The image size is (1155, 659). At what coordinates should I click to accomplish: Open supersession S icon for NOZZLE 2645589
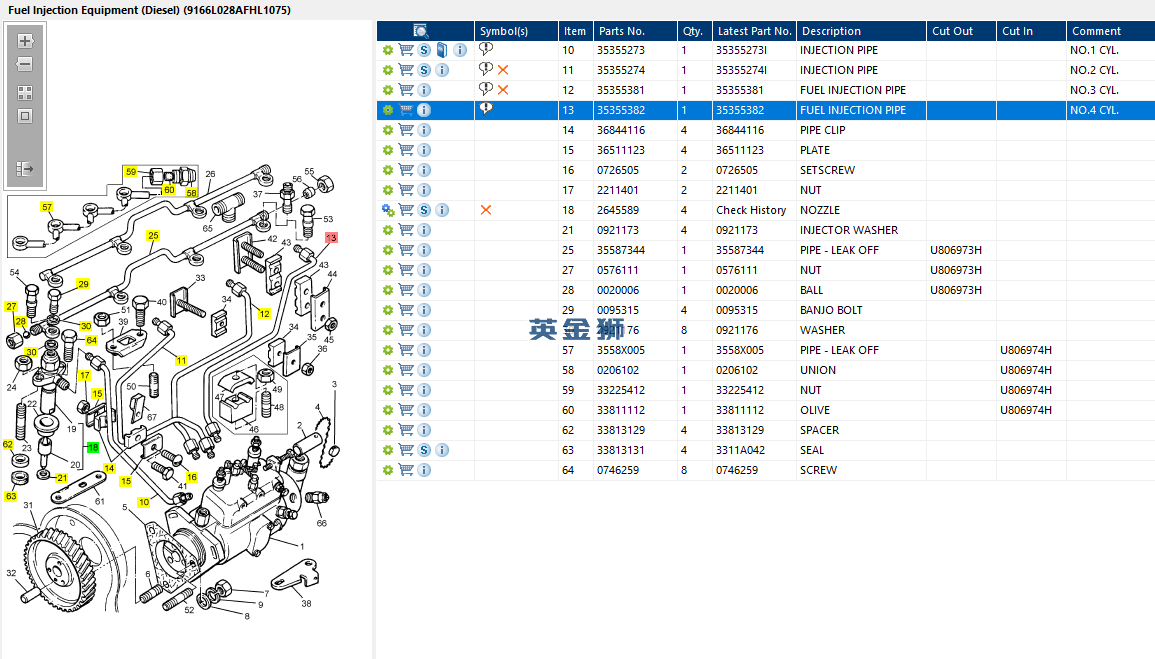pyautogui.click(x=424, y=210)
